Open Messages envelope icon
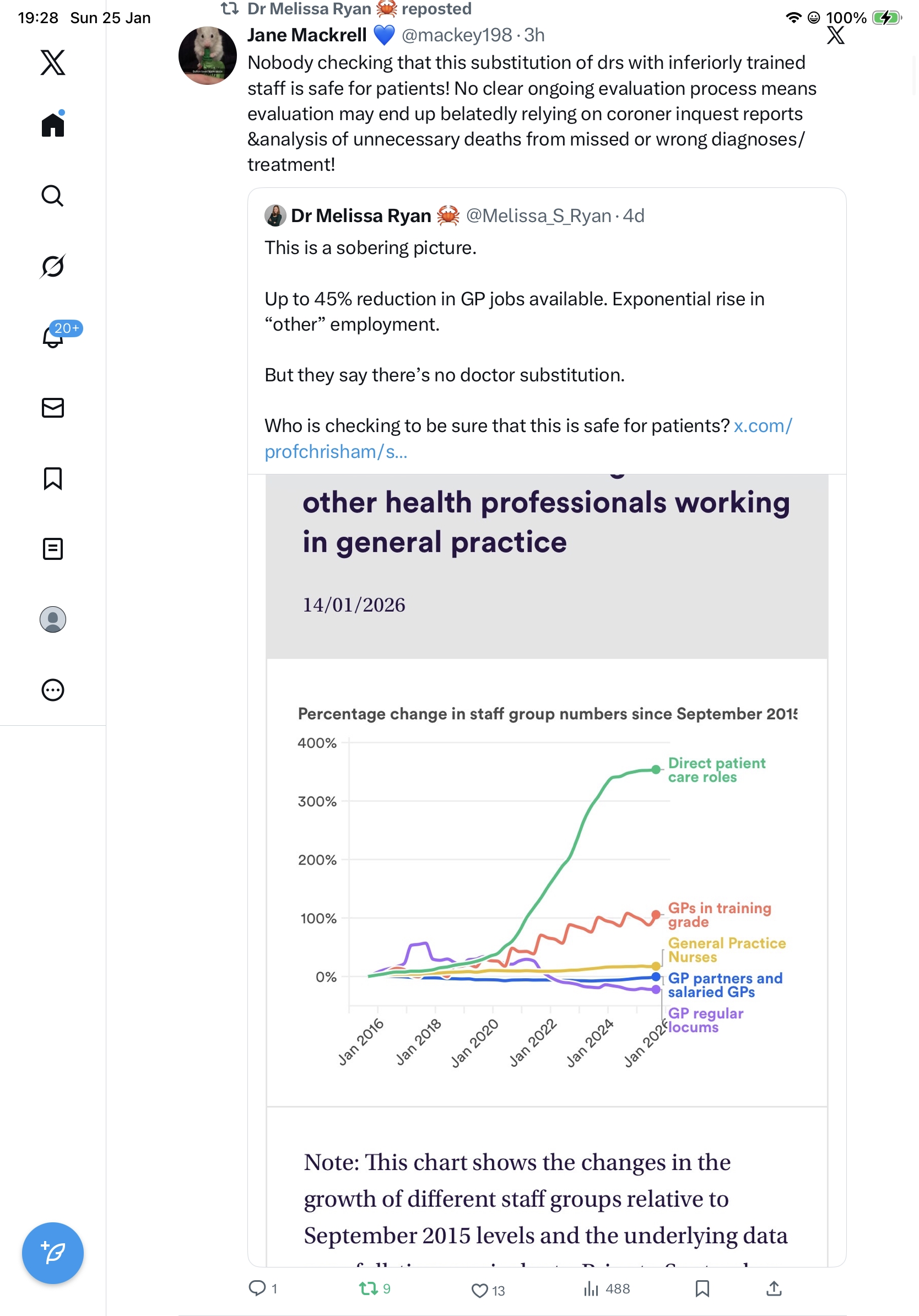Image resolution: width=919 pixels, height=1316 pixels. 53,408
